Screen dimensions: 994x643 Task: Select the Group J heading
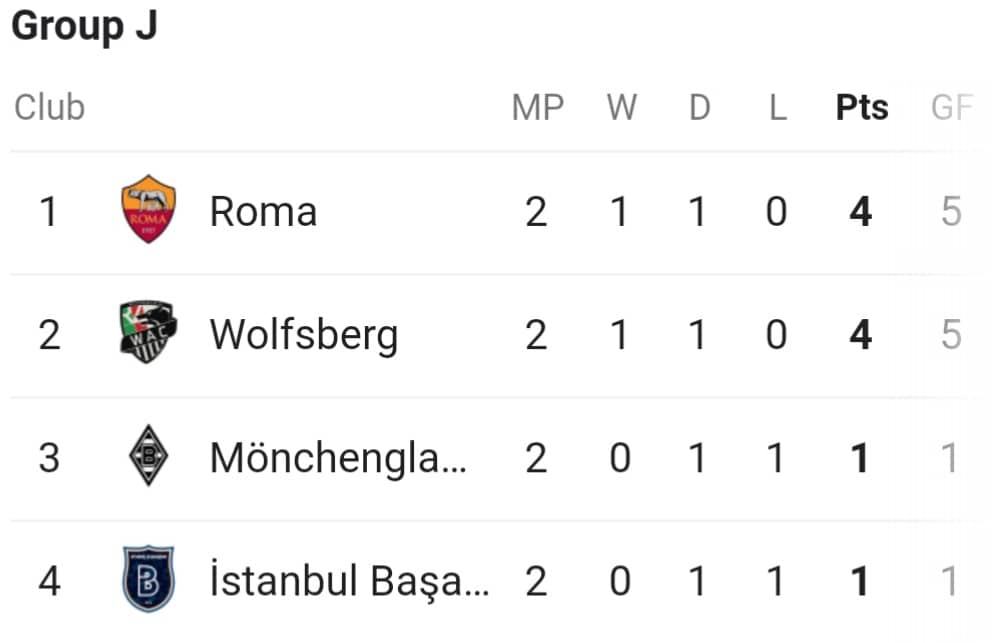click(84, 26)
